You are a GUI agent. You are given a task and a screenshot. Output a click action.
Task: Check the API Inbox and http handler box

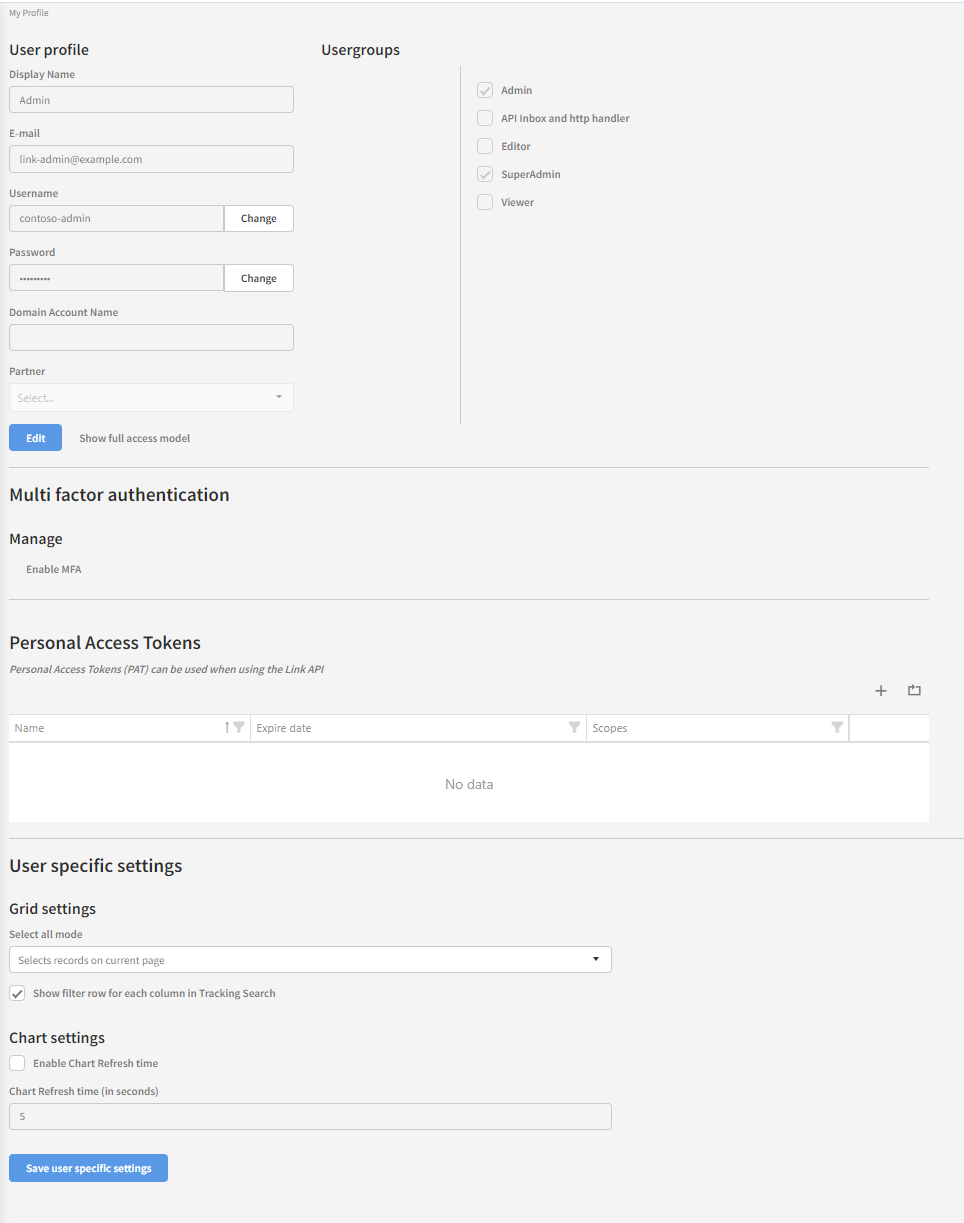(485, 118)
